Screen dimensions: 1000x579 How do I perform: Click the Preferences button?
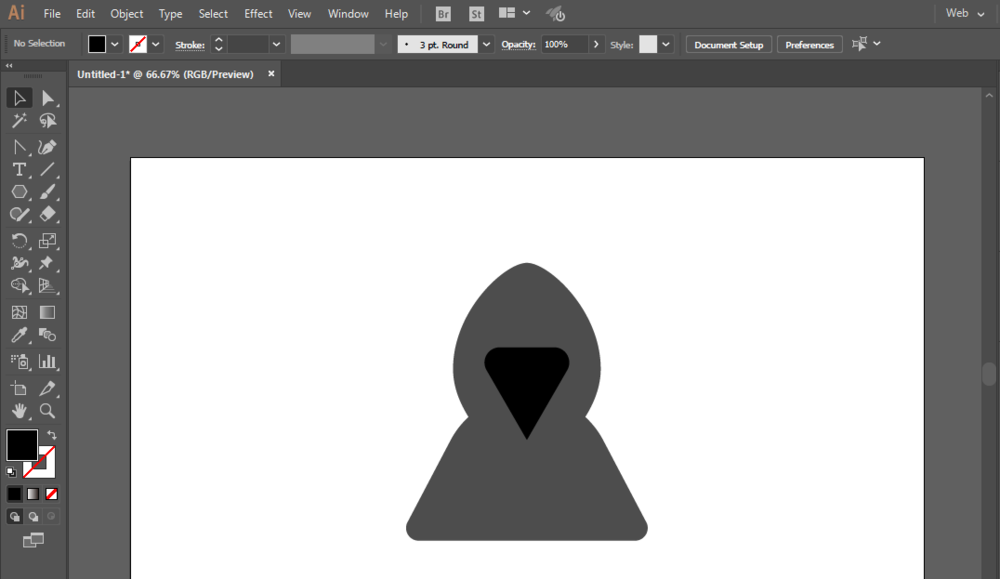click(809, 45)
